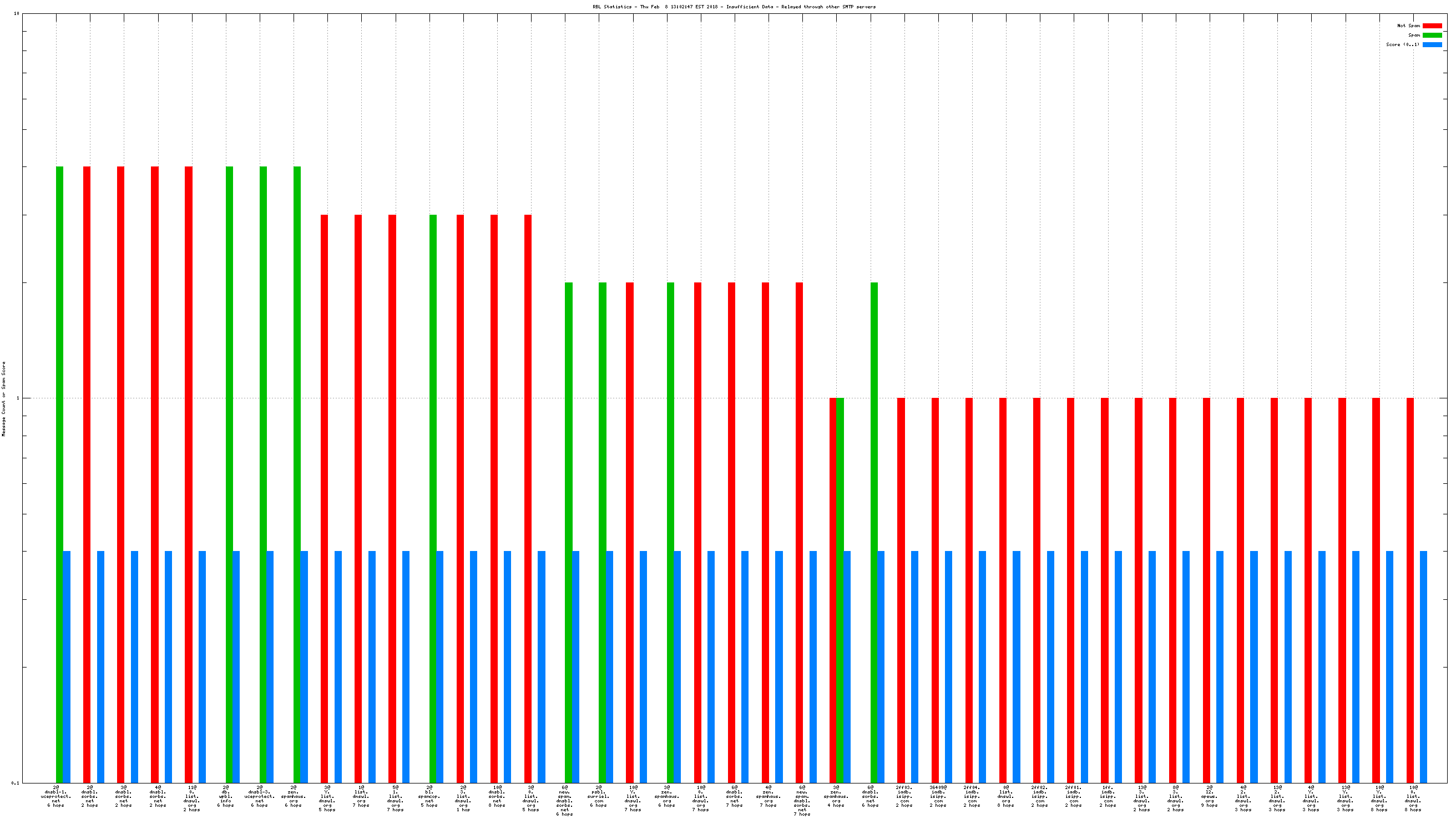Viewport: 1456px width, 819px height.
Task: Click the dnsbl-1.uceprotect.net axis label
Action: coord(56,796)
